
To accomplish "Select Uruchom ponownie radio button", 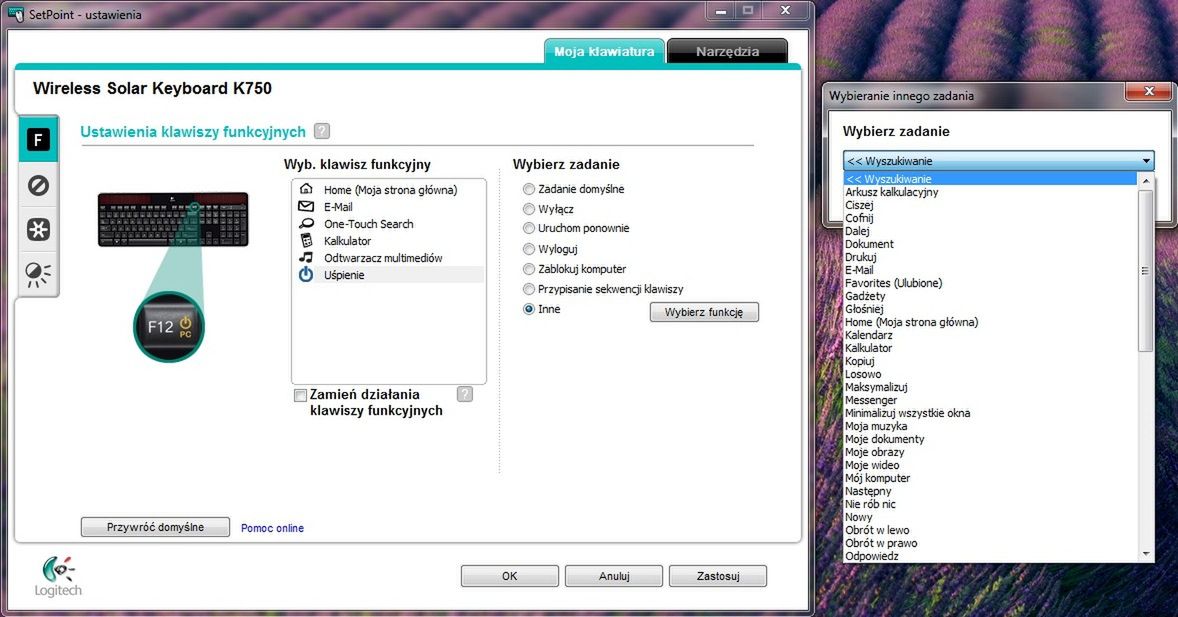I will click(529, 228).
